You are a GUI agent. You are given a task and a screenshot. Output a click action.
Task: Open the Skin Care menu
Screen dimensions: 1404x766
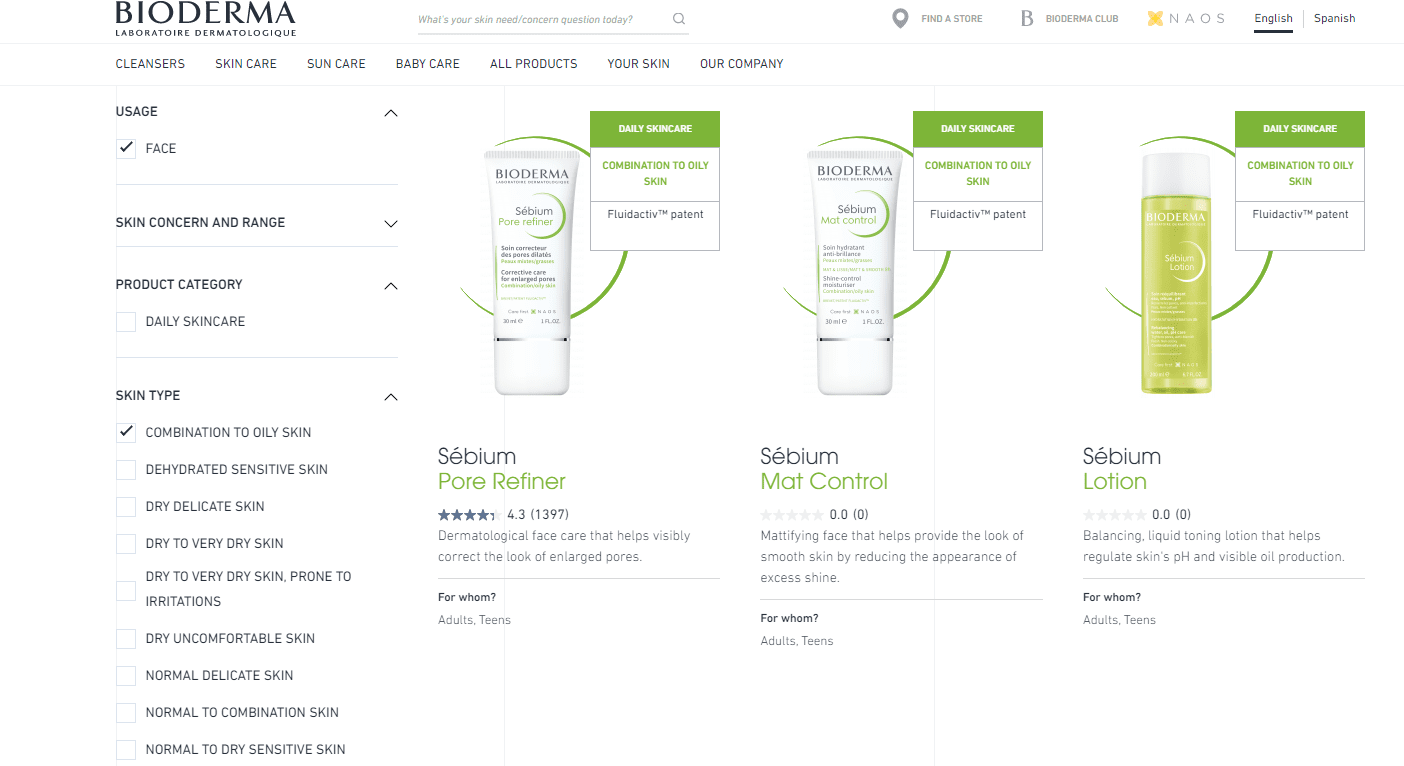pos(246,63)
